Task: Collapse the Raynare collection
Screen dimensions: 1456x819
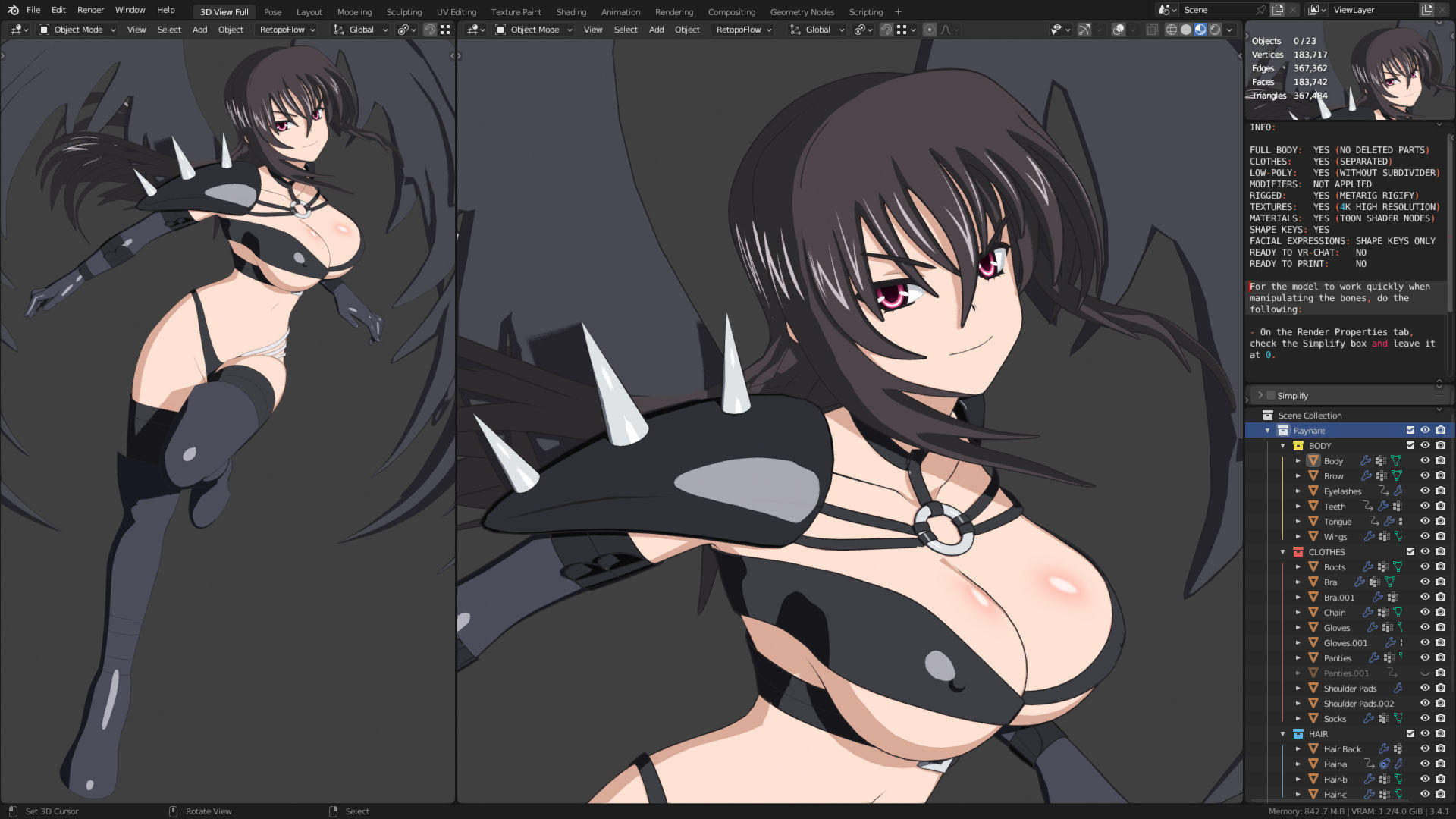Action: tap(1267, 430)
